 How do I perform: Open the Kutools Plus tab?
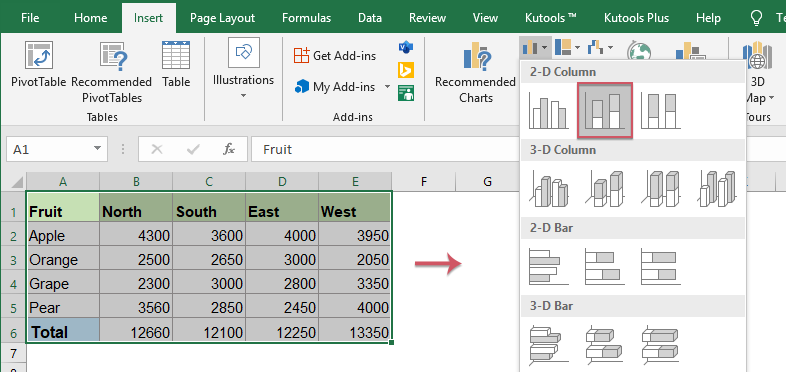pyautogui.click(x=636, y=18)
